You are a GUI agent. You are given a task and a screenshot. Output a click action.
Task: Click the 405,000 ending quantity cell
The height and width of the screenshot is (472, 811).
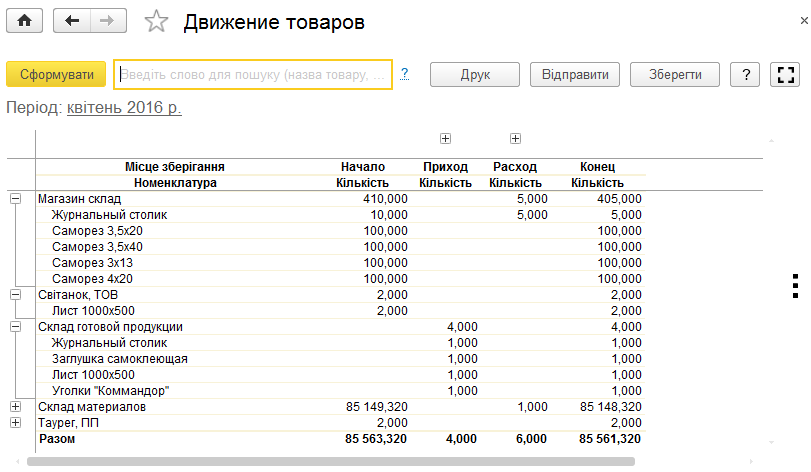coord(619,199)
